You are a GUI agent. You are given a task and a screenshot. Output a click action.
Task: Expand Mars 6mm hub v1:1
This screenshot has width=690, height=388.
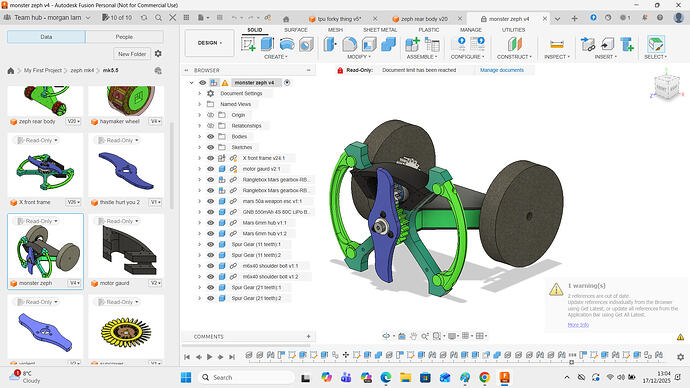199,223
